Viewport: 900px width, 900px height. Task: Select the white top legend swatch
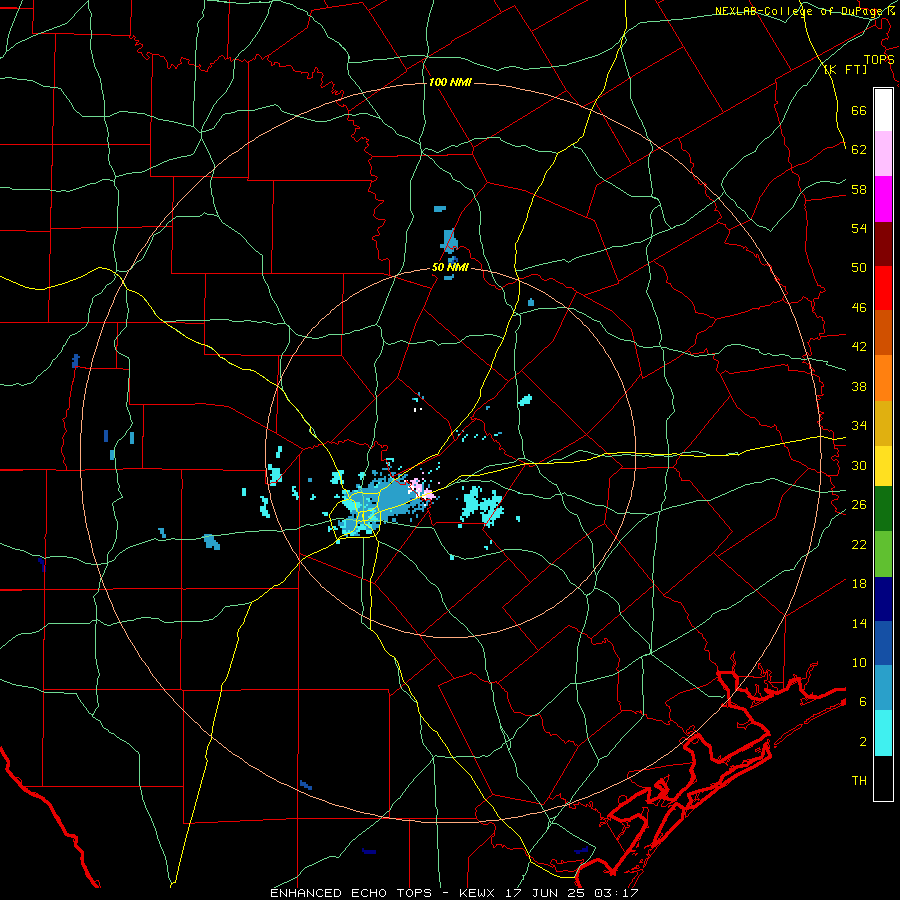tap(883, 110)
